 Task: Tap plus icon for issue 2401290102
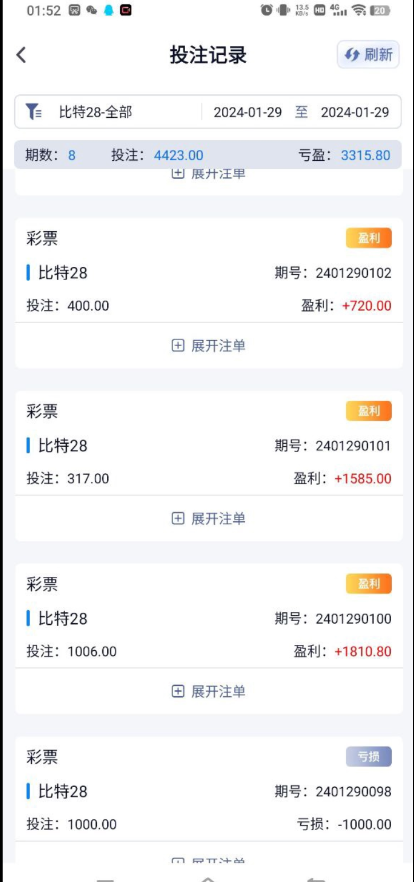click(178, 345)
